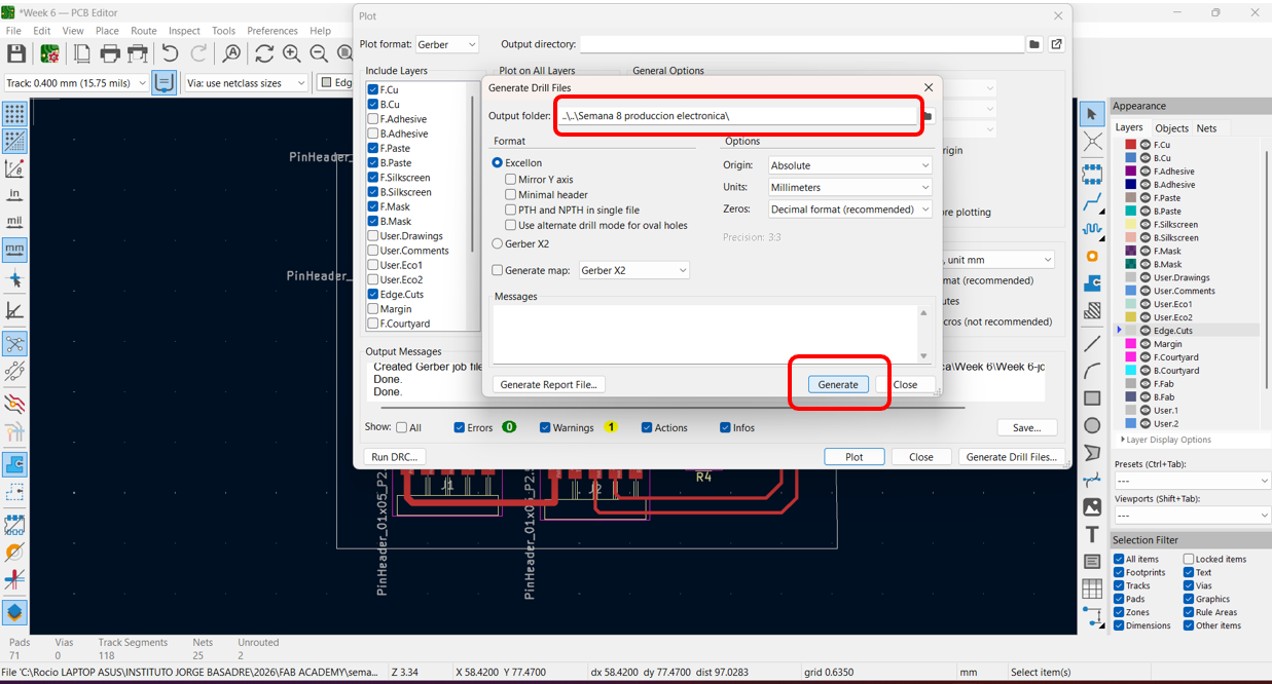Select the Add Image tool in the right toolbar
Viewport: 1272px width, 684px height.
point(1092,507)
